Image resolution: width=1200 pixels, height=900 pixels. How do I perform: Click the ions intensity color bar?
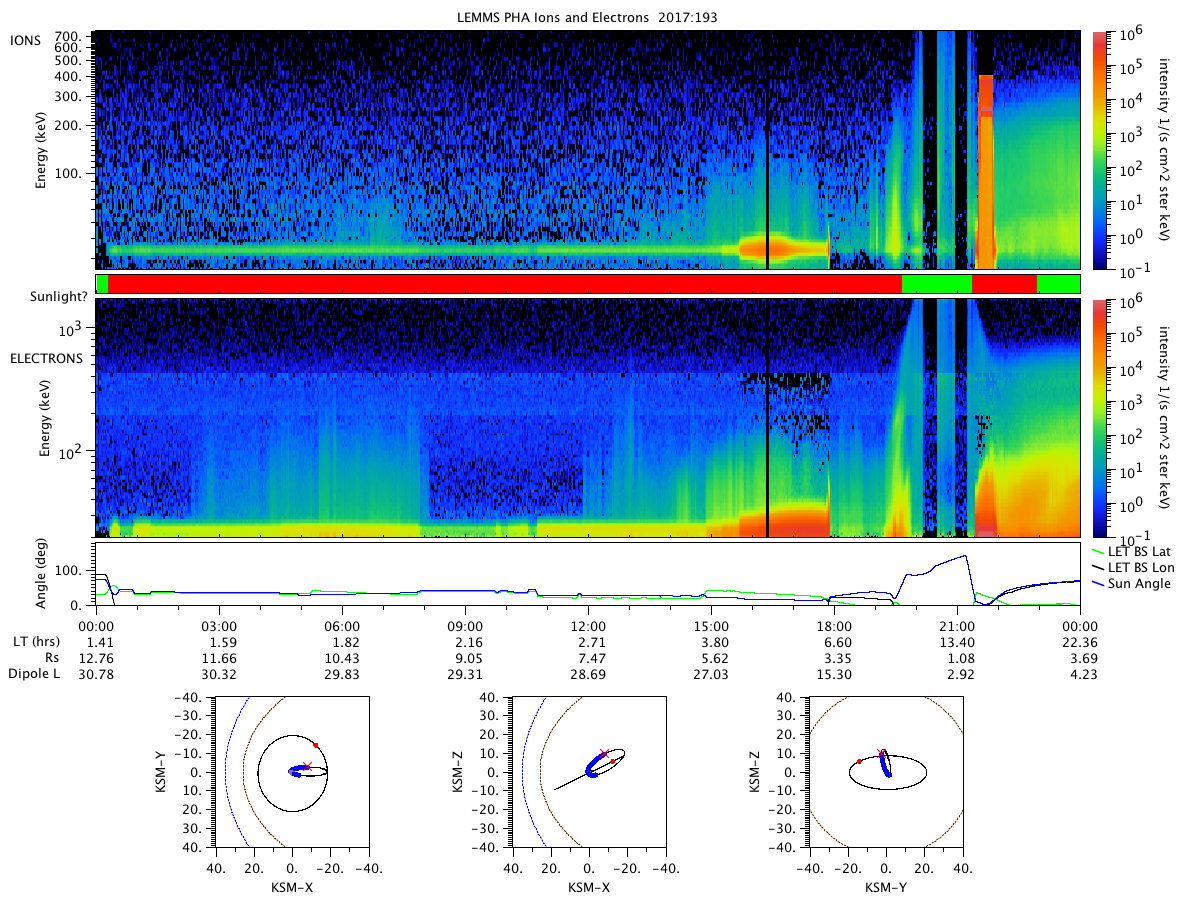(1101, 150)
